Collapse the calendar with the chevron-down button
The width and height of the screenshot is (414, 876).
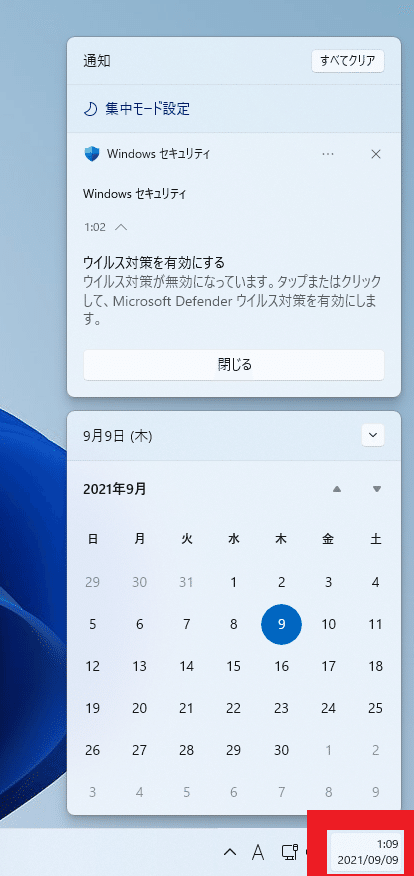pyautogui.click(x=373, y=435)
